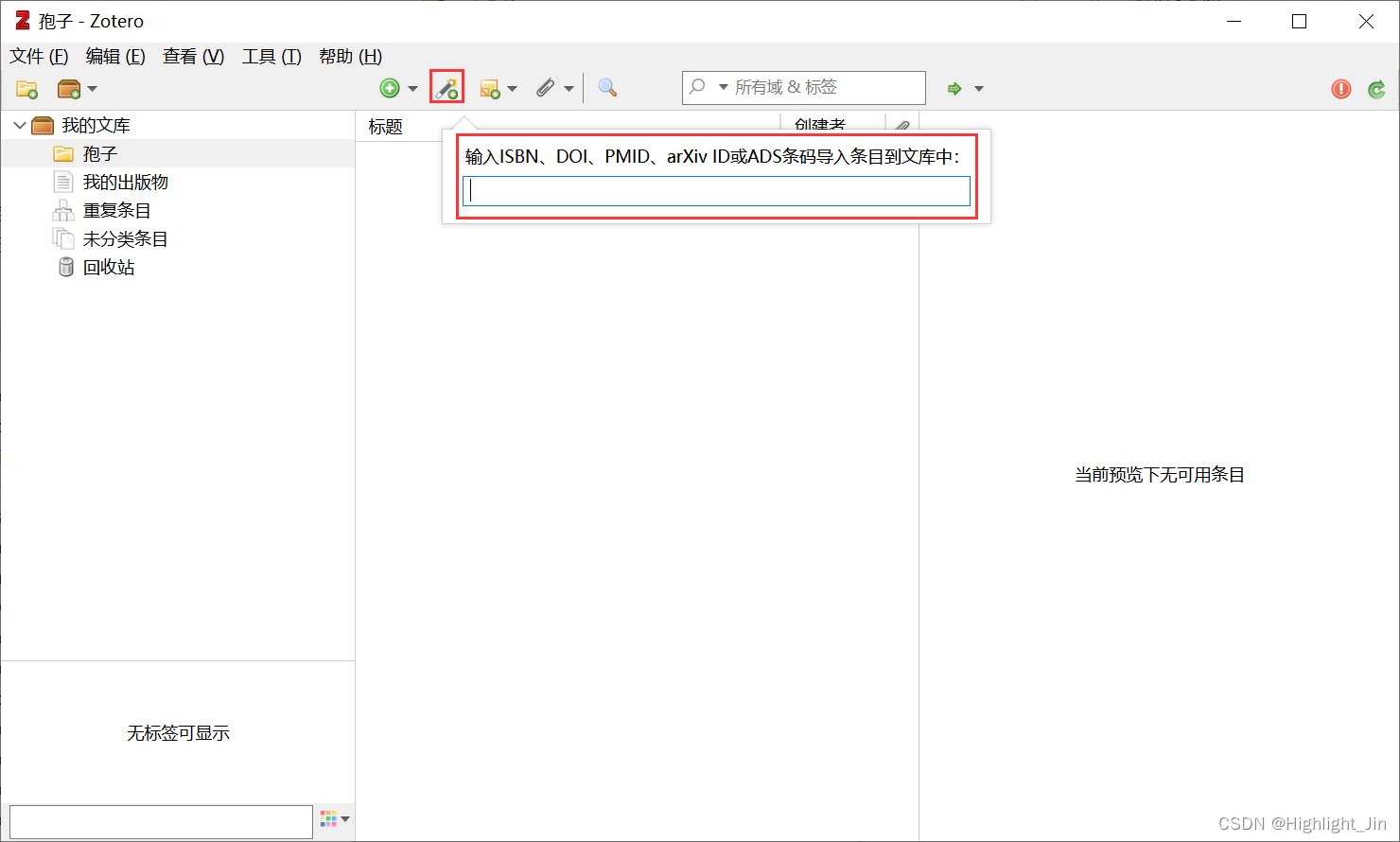Viewport: 1400px width, 842px height.
Task: Click the Zotero application logo in the title bar
Action: tap(23, 20)
